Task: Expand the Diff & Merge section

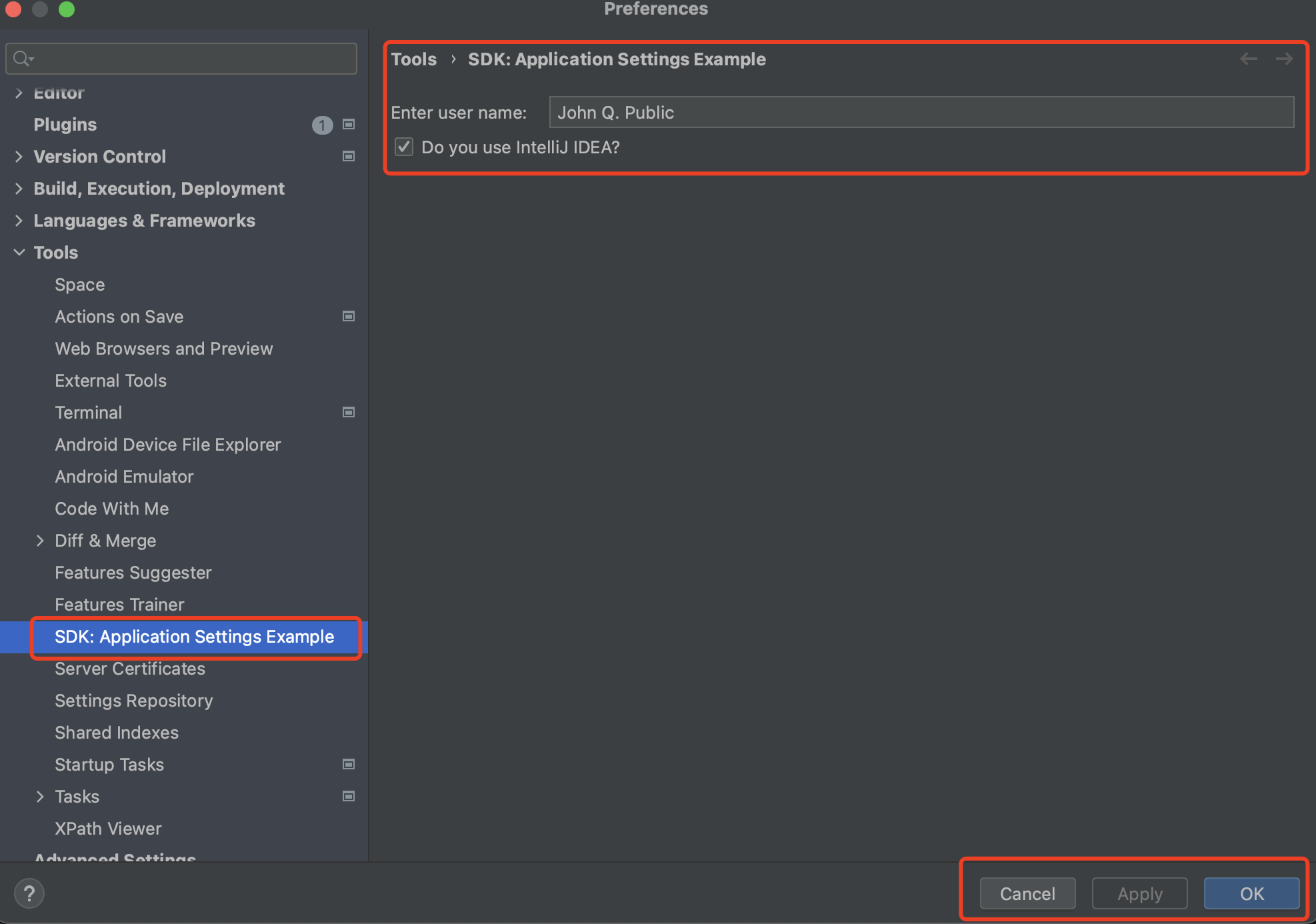Action: coord(41,541)
